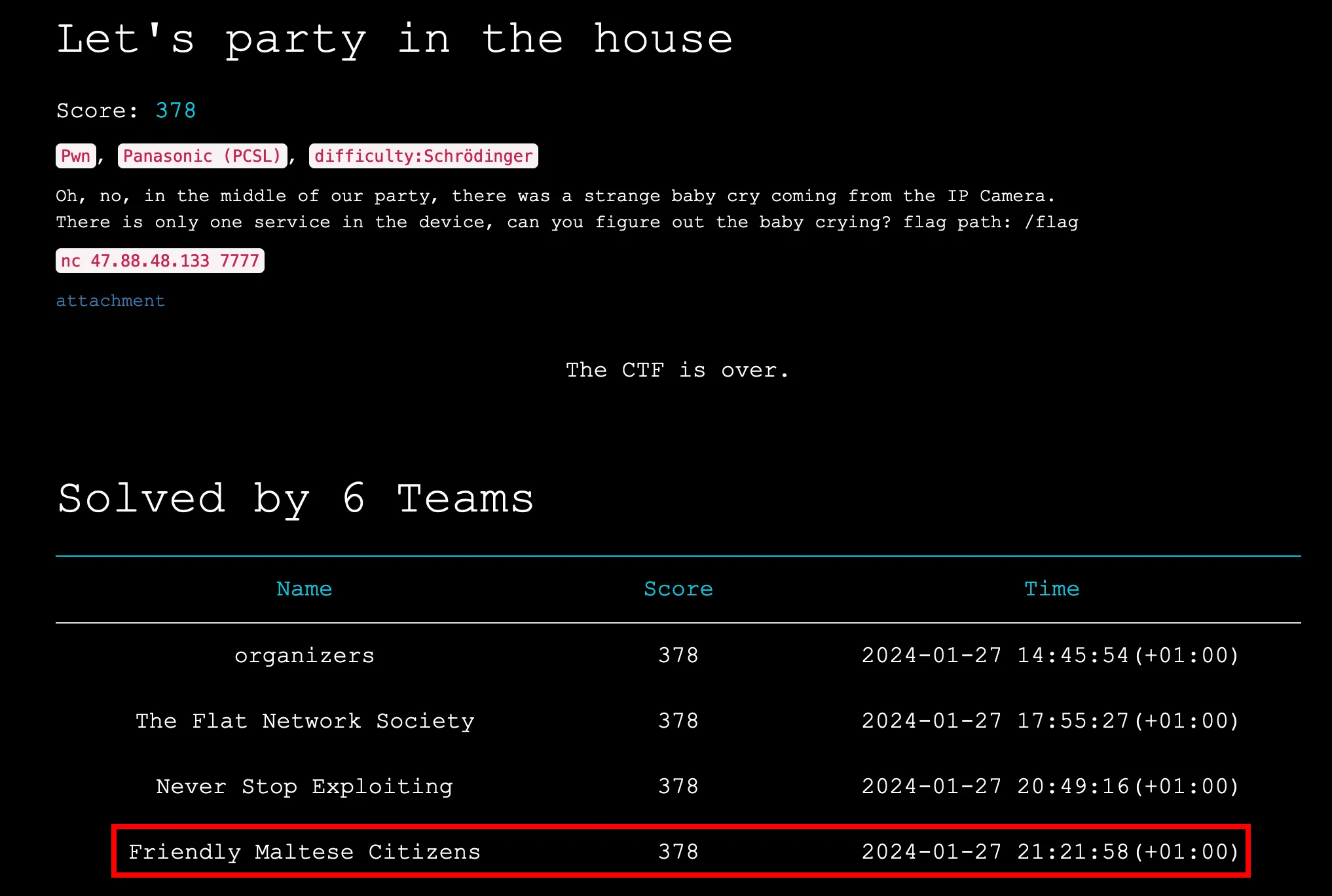Click the difficulty:Schrödinger tag
This screenshot has width=1332, height=896.
tap(424, 156)
